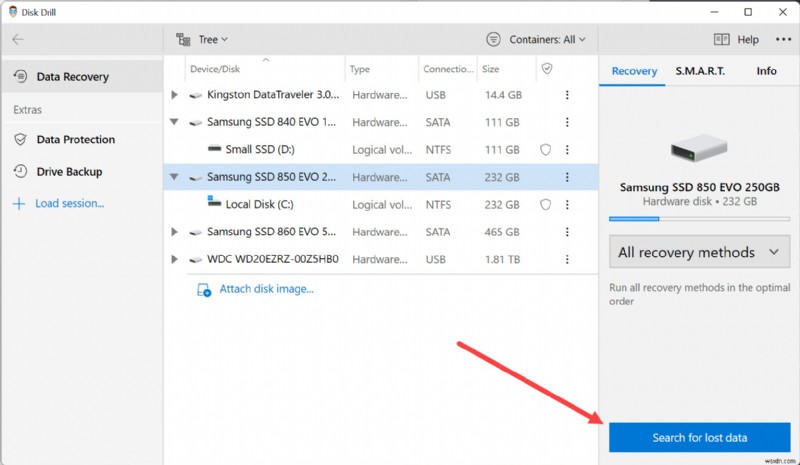Click the Local Disk (C:) volume icon
Viewport: 800px width, 465px height.
tap(214, 201)
